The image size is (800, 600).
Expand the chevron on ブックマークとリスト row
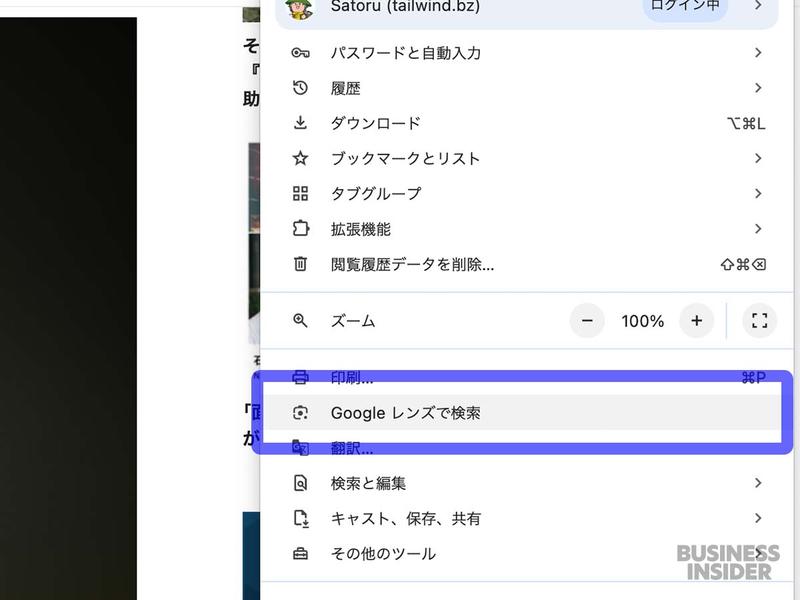point(758,158)
